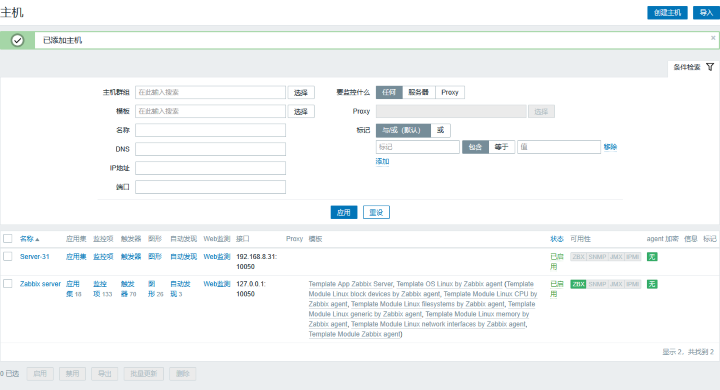Click into the DNS field
Viewport: 720px width, 390px height.
(210, 149)
